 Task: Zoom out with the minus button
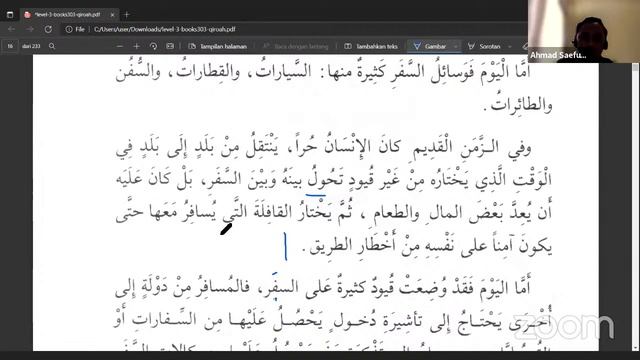[x=120, y=47]
